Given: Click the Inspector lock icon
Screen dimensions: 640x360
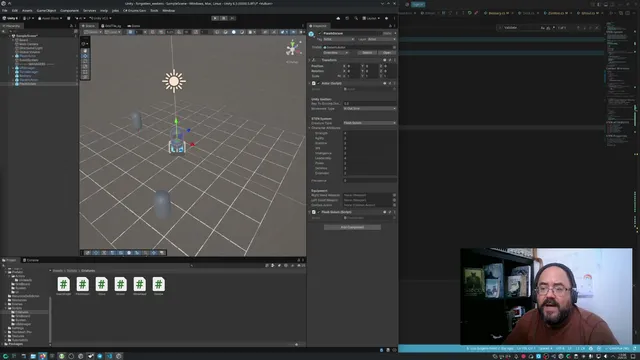Looking at the screenshot, I should coord(390,26).
